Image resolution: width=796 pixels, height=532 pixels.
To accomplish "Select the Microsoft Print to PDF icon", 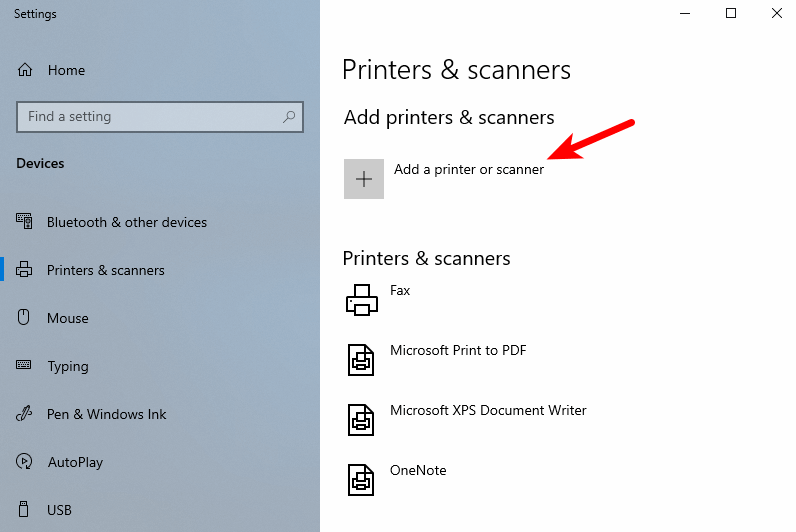I will (361, 360).
